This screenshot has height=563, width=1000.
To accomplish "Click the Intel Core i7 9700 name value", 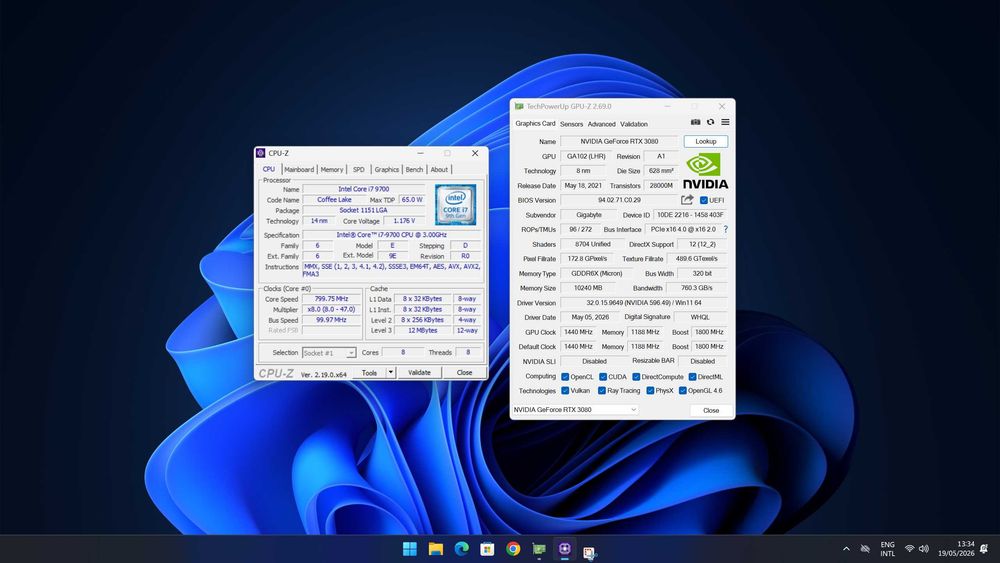I will point(364,189).
